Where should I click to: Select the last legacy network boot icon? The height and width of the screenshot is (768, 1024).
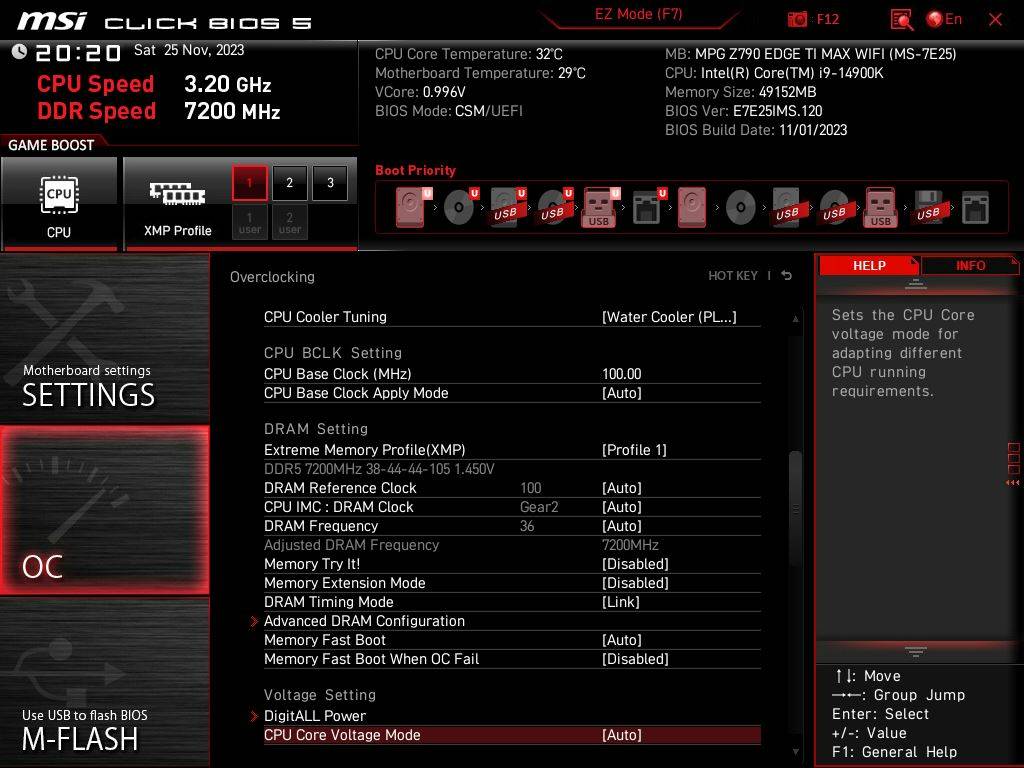point(975,208)
